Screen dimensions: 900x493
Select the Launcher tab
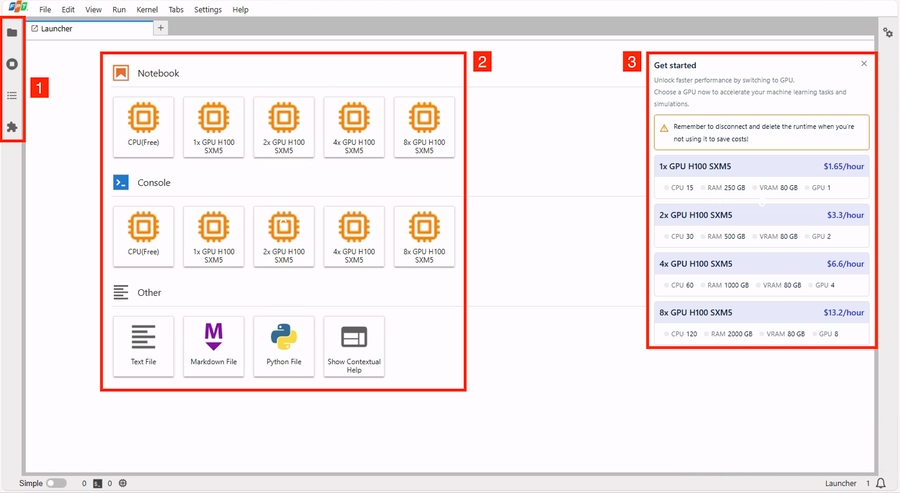pos(57,29)
